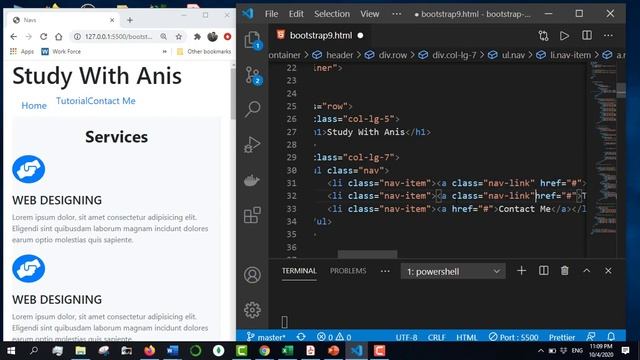Click the master branch in status bar
This screenshot has width=640, height=360.
point(266,337)
